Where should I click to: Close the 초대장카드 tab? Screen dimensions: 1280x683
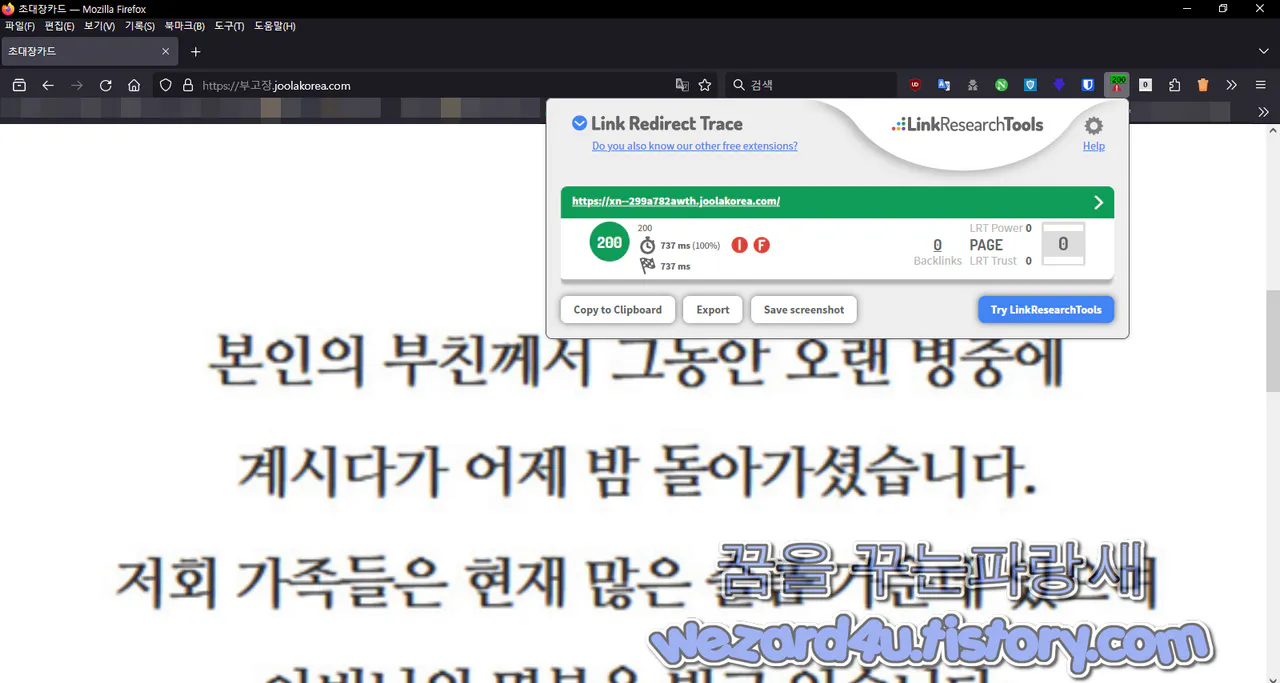pyautogui.click(x=166, y=51)
